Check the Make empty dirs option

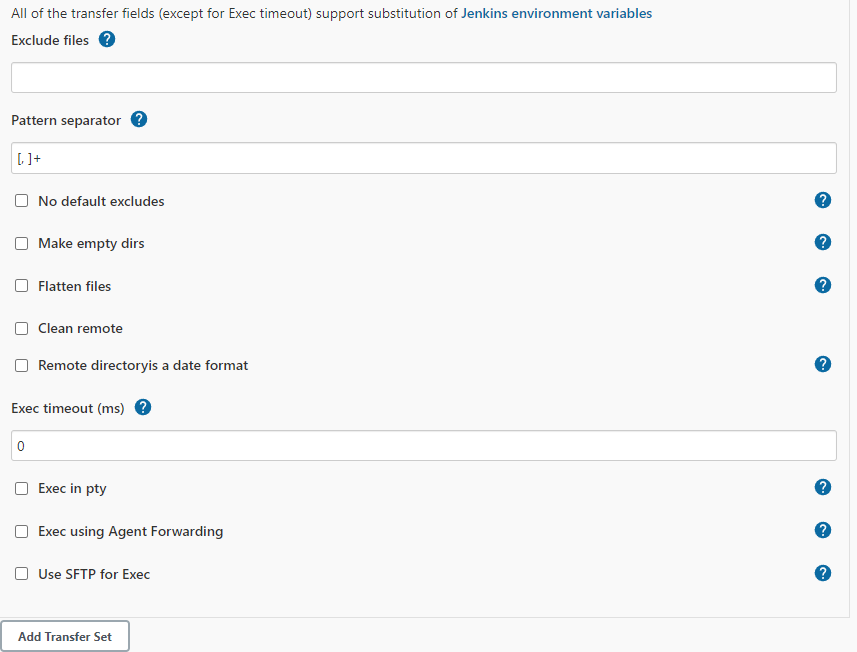tap(21, 243)
